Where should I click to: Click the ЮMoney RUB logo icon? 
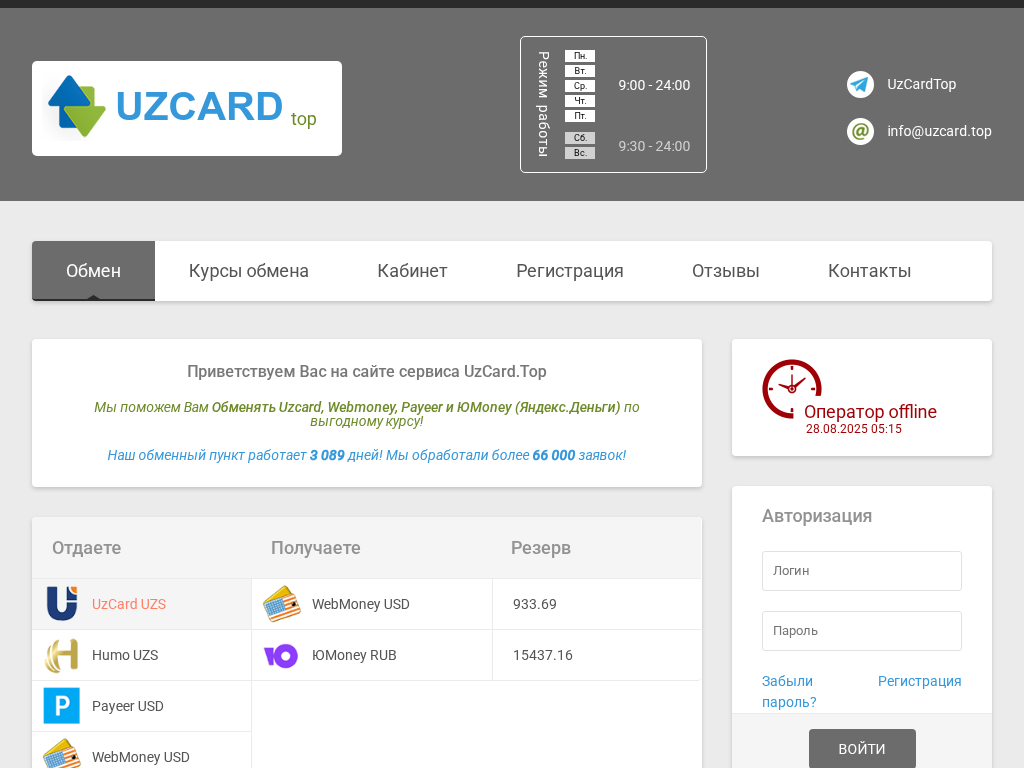click(x=281, y=656)
